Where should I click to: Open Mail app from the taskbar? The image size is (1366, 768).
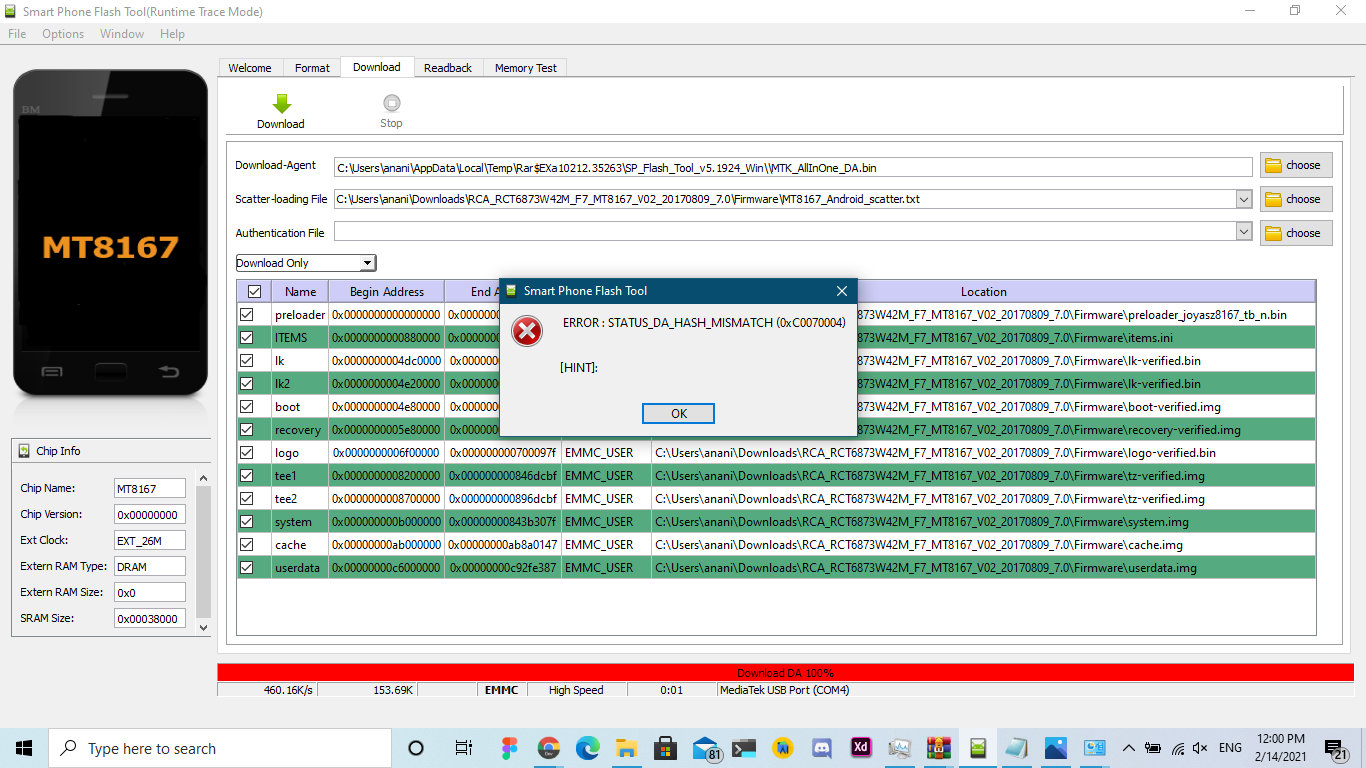point(705,748)
